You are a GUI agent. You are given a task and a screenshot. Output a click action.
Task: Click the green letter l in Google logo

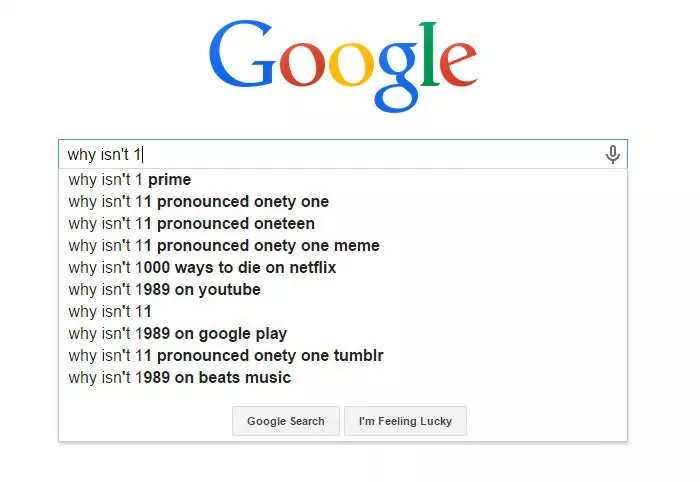[x=429, y=54]
